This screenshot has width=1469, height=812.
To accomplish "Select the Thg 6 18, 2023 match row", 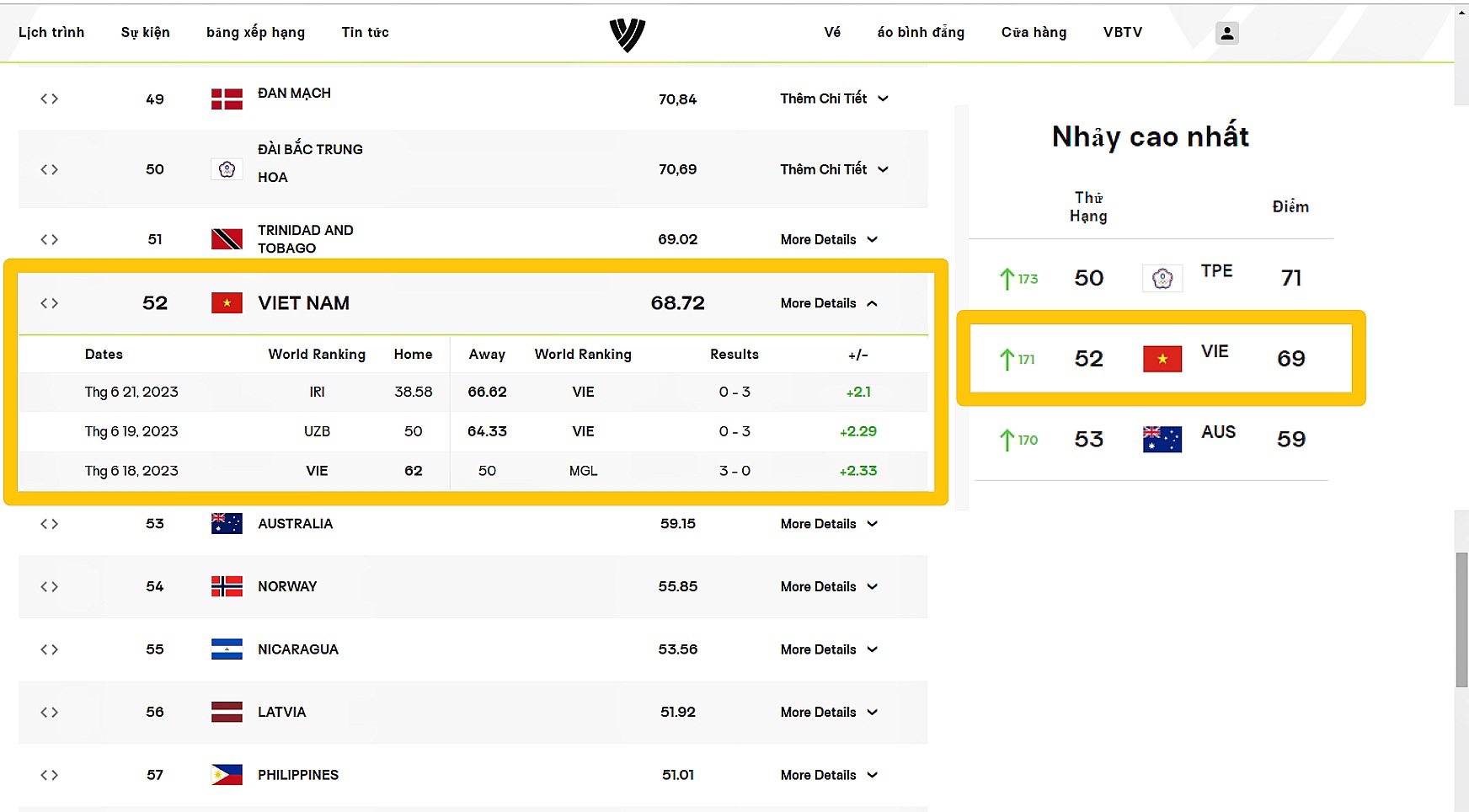I will pos(473,471).
